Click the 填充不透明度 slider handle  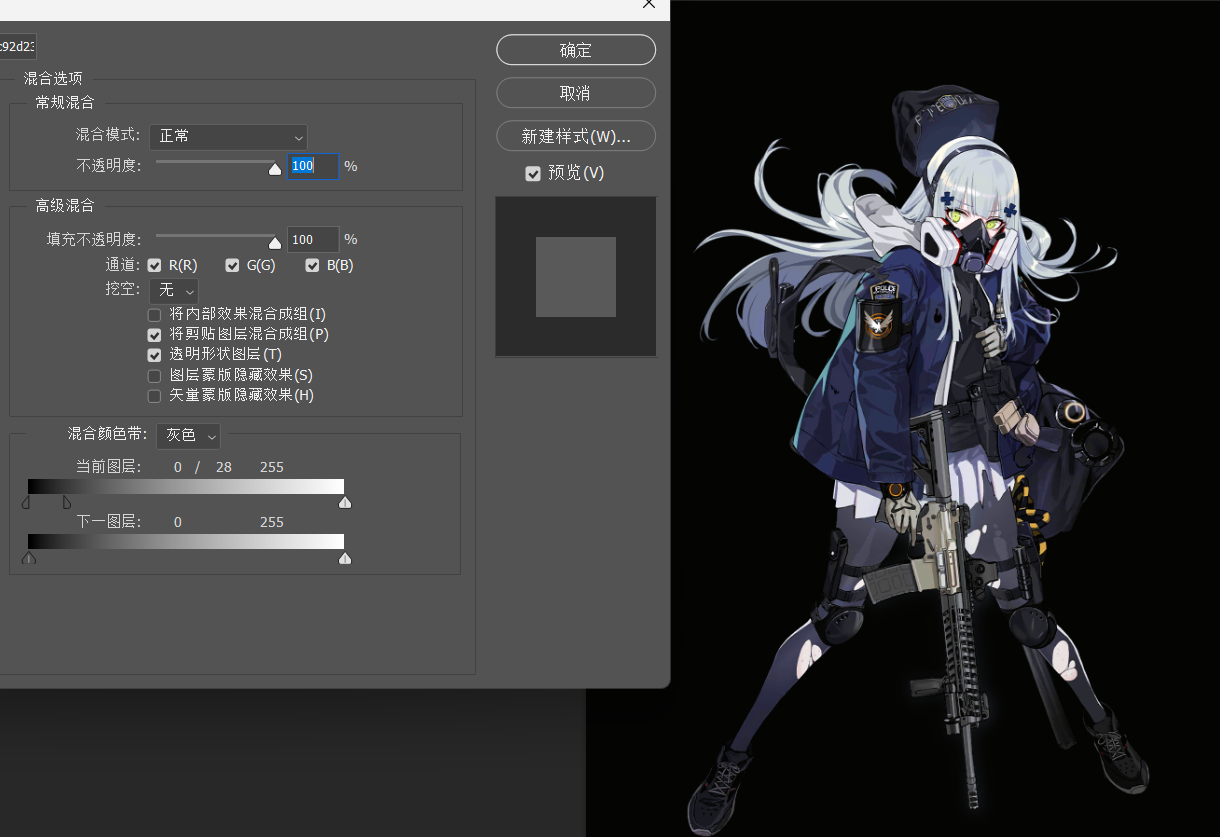pyautogui.click(x=275, y=242)
